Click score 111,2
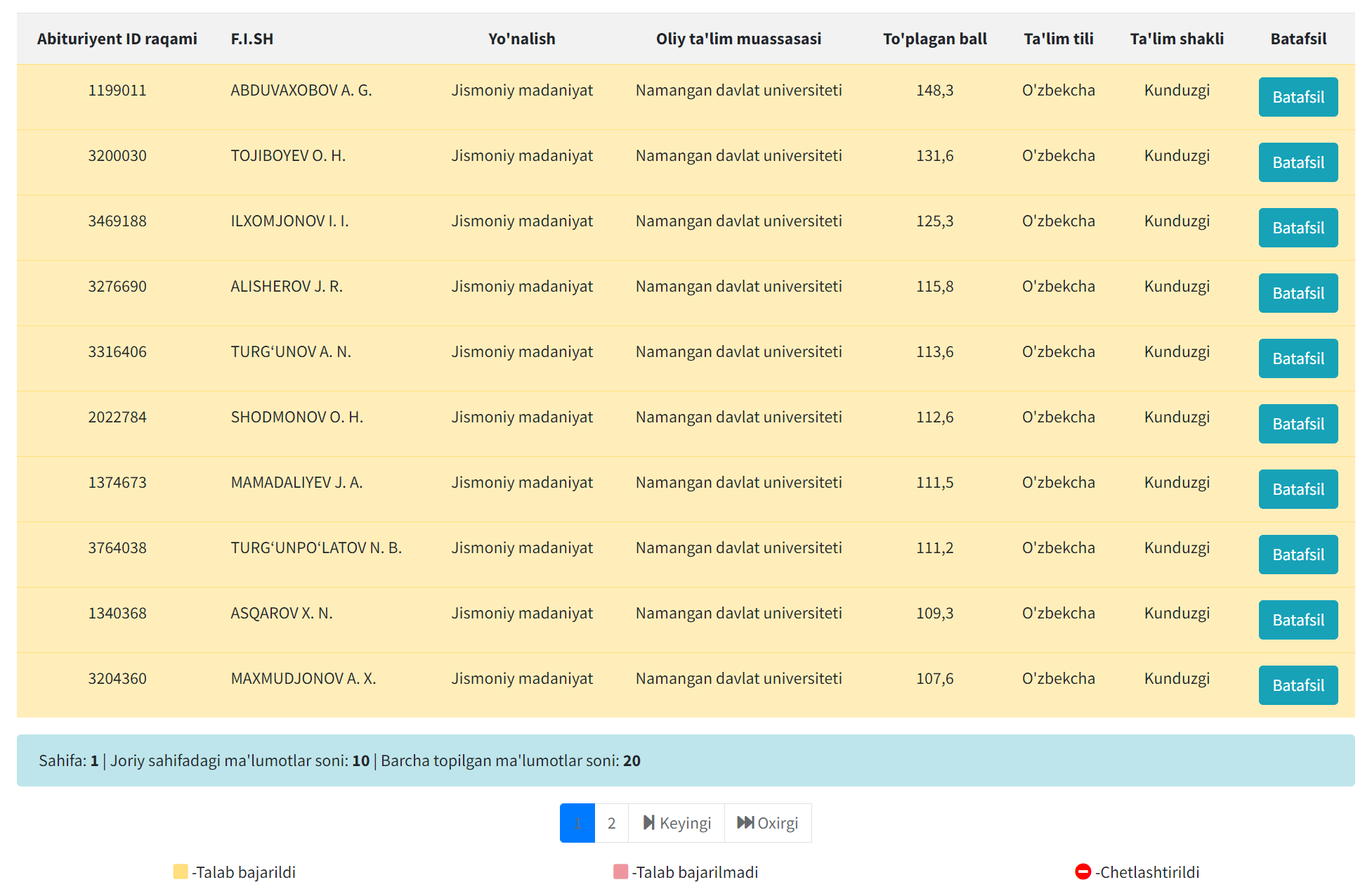Viewport: 1372px width, 894px height. click(934, 548)
